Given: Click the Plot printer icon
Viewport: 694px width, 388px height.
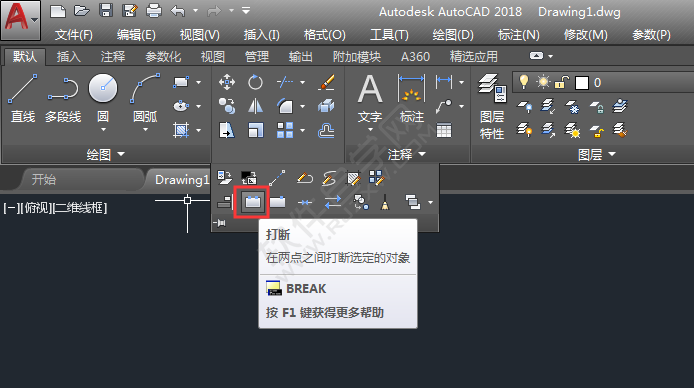Looking at the screenshot, I should (154, 11).
